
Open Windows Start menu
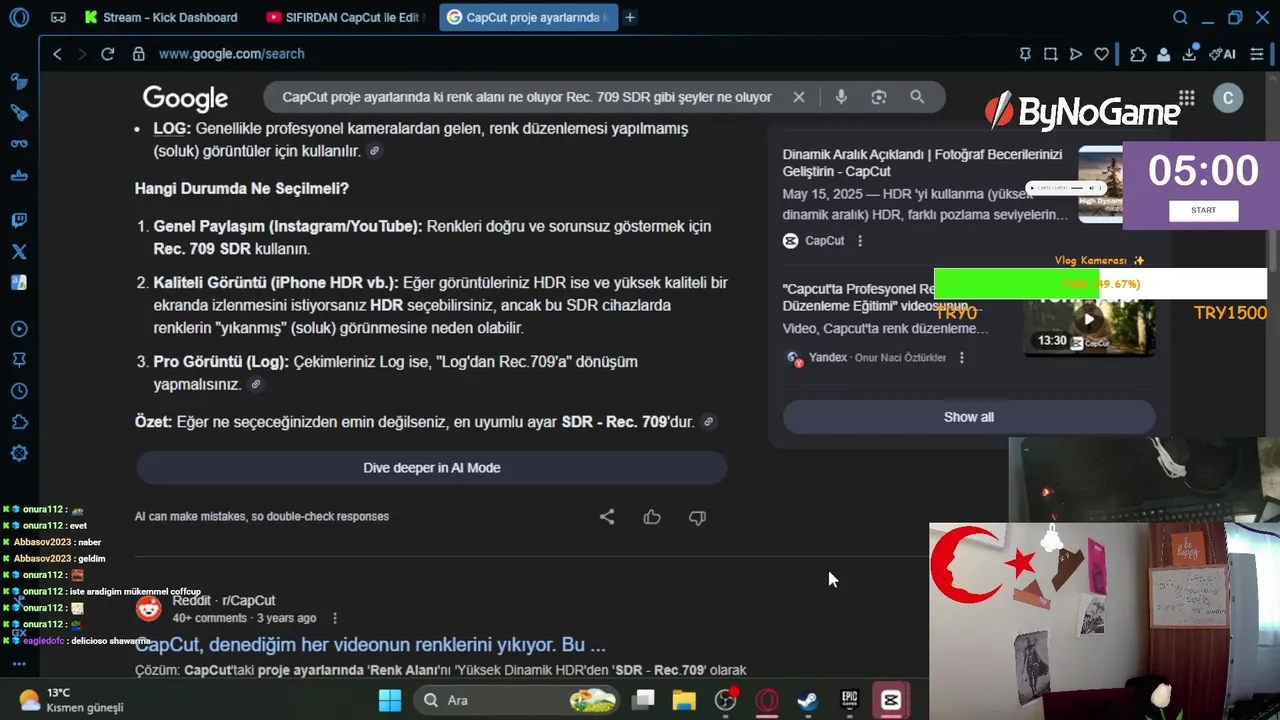click(390, 700)
